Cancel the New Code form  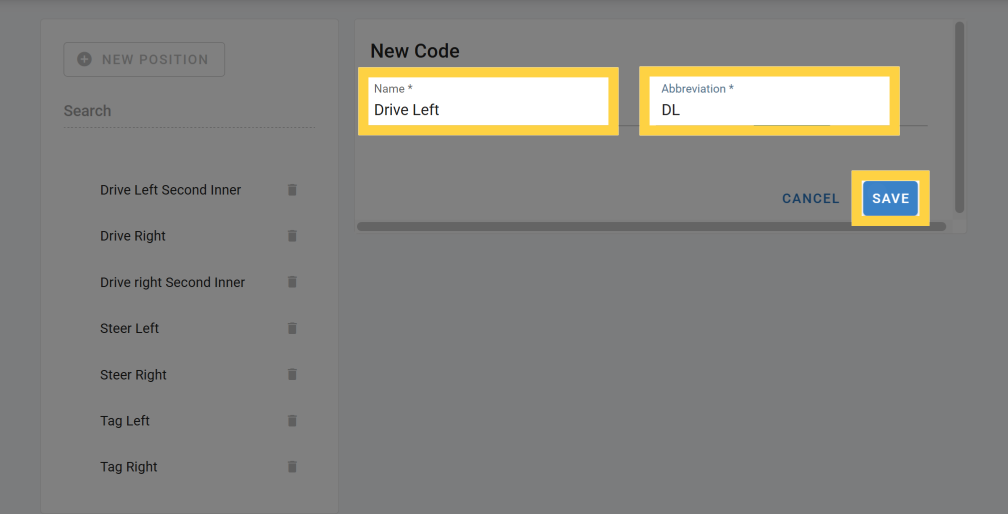point(810,199)
